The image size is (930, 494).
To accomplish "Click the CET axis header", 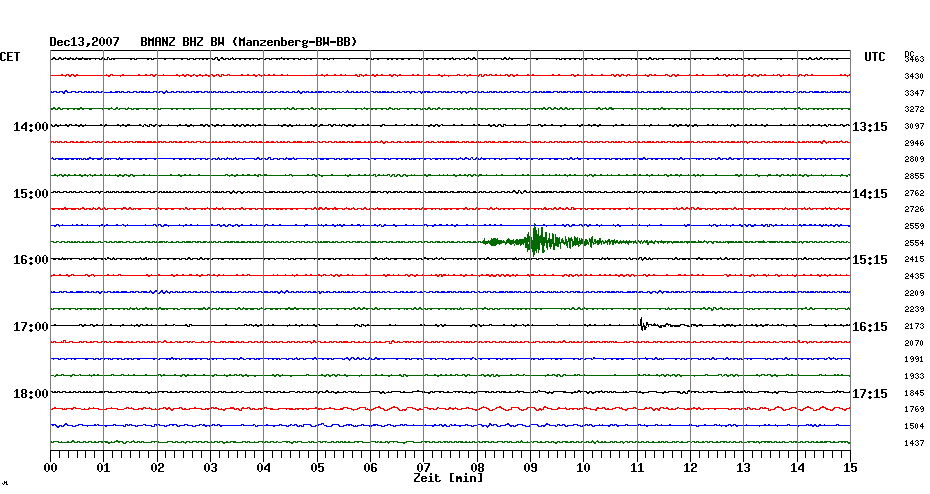I will pyautogui.click(x=10, y=57).
